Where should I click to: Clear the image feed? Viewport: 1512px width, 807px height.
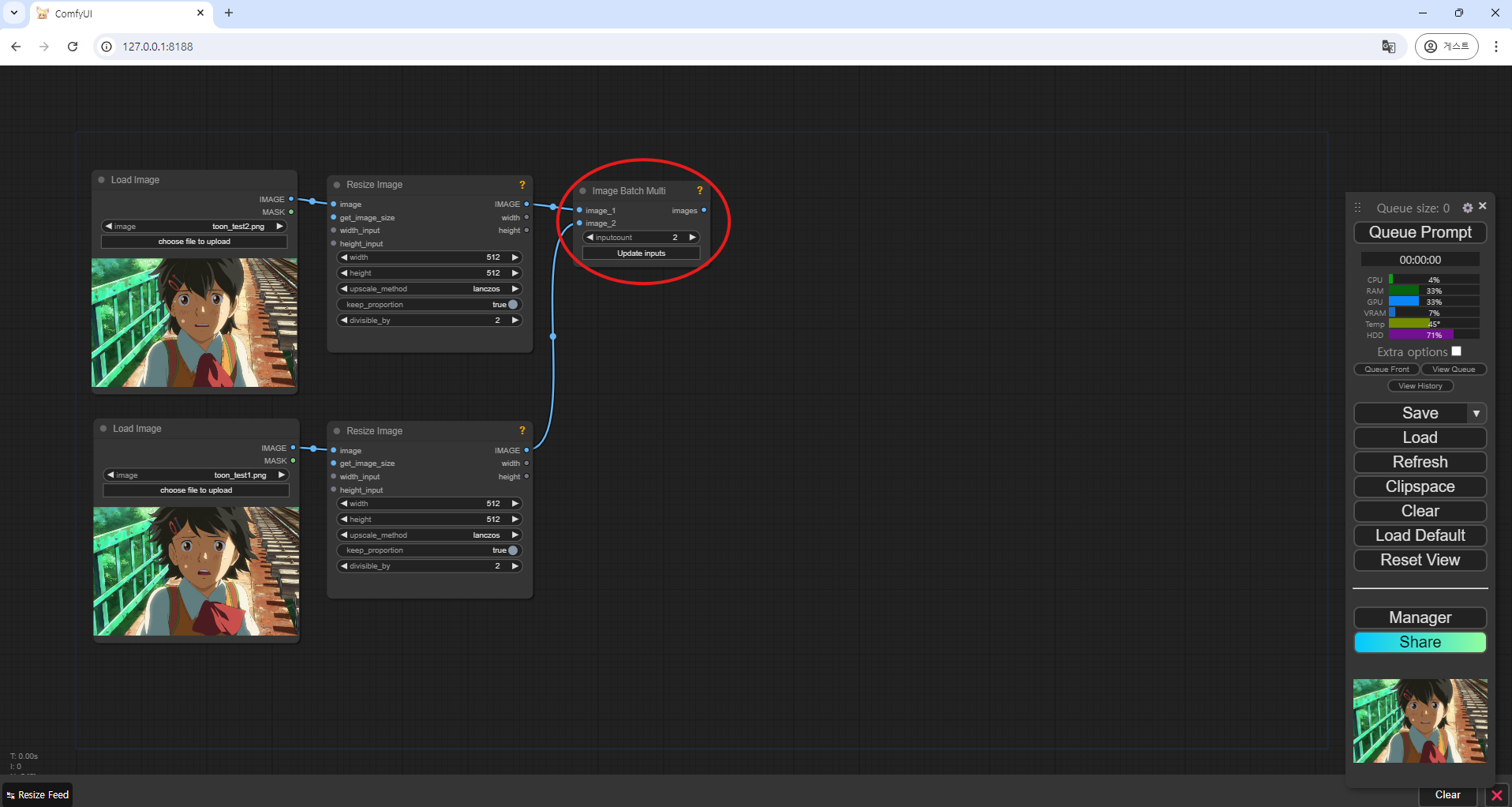(1447, 795)
